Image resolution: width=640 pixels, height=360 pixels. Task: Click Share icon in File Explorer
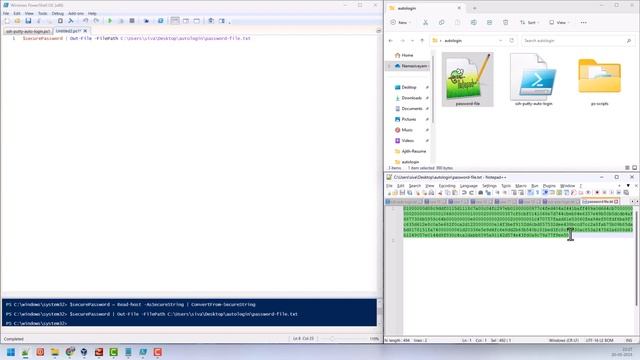489,22
